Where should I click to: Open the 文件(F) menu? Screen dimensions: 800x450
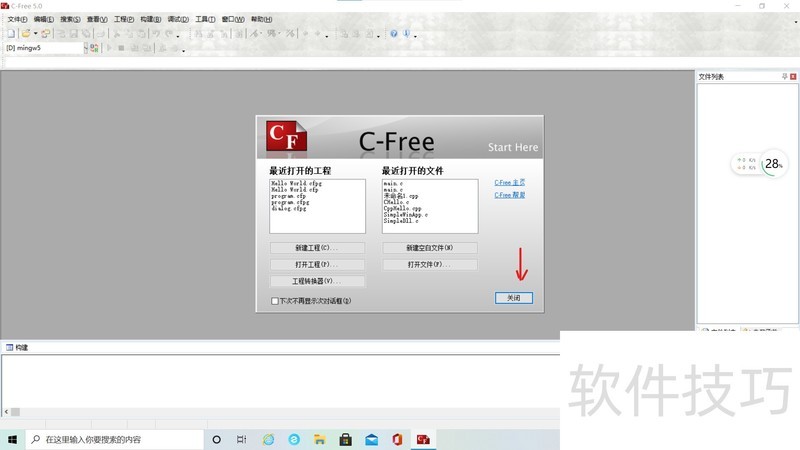click(17, 19)
